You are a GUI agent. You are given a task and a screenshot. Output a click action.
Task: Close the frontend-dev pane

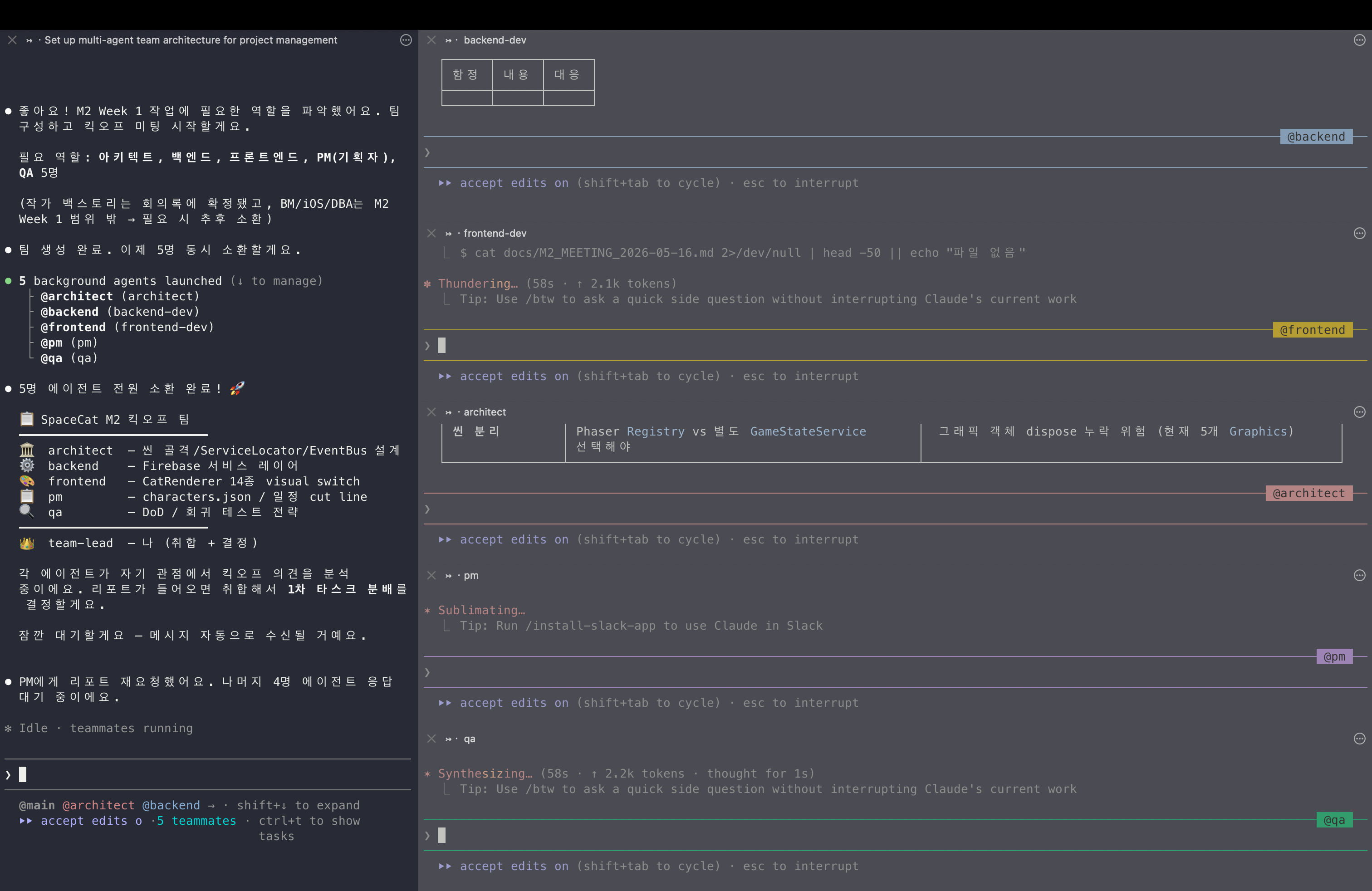431,233
